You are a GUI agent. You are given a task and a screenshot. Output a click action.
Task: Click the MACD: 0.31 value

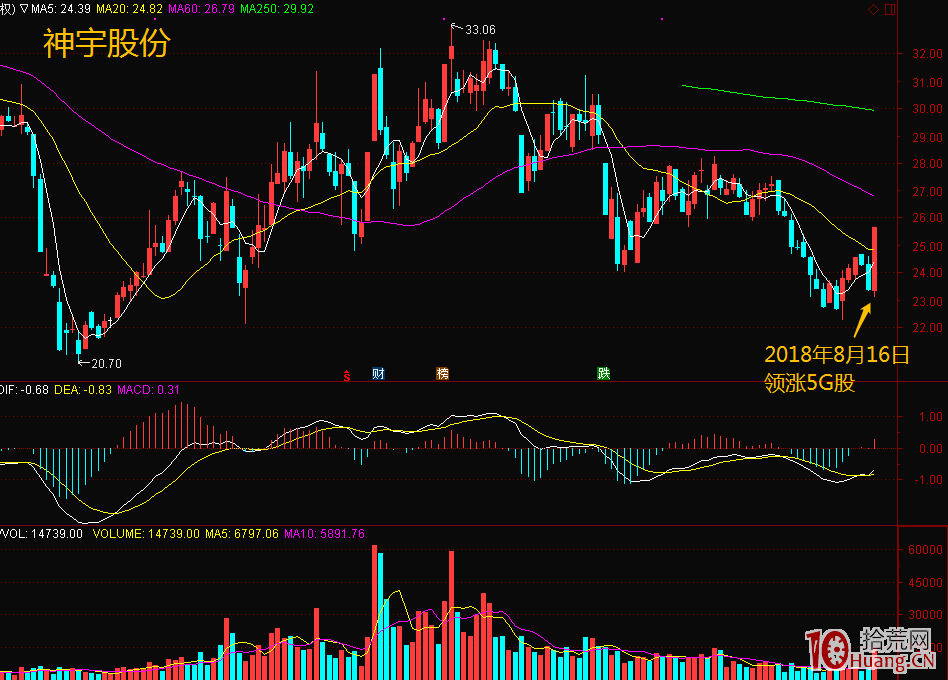[x=148, y=390]
